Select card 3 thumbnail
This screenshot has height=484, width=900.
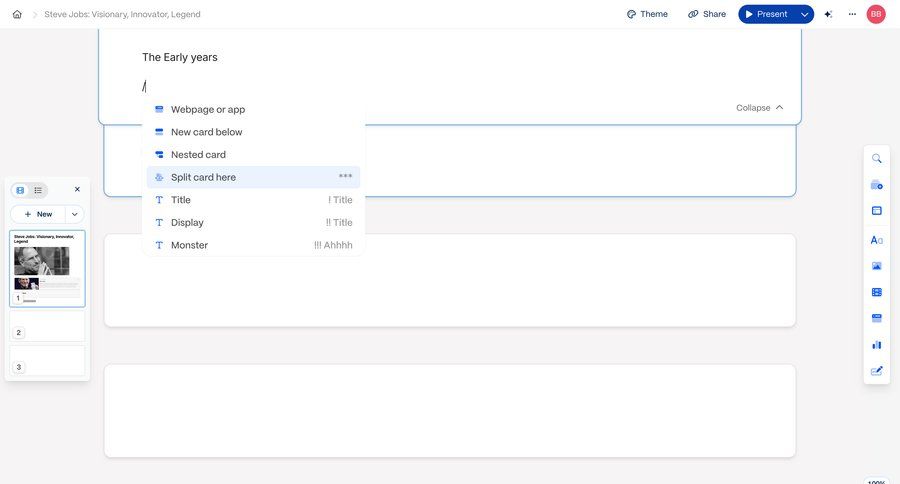(47, 361)
